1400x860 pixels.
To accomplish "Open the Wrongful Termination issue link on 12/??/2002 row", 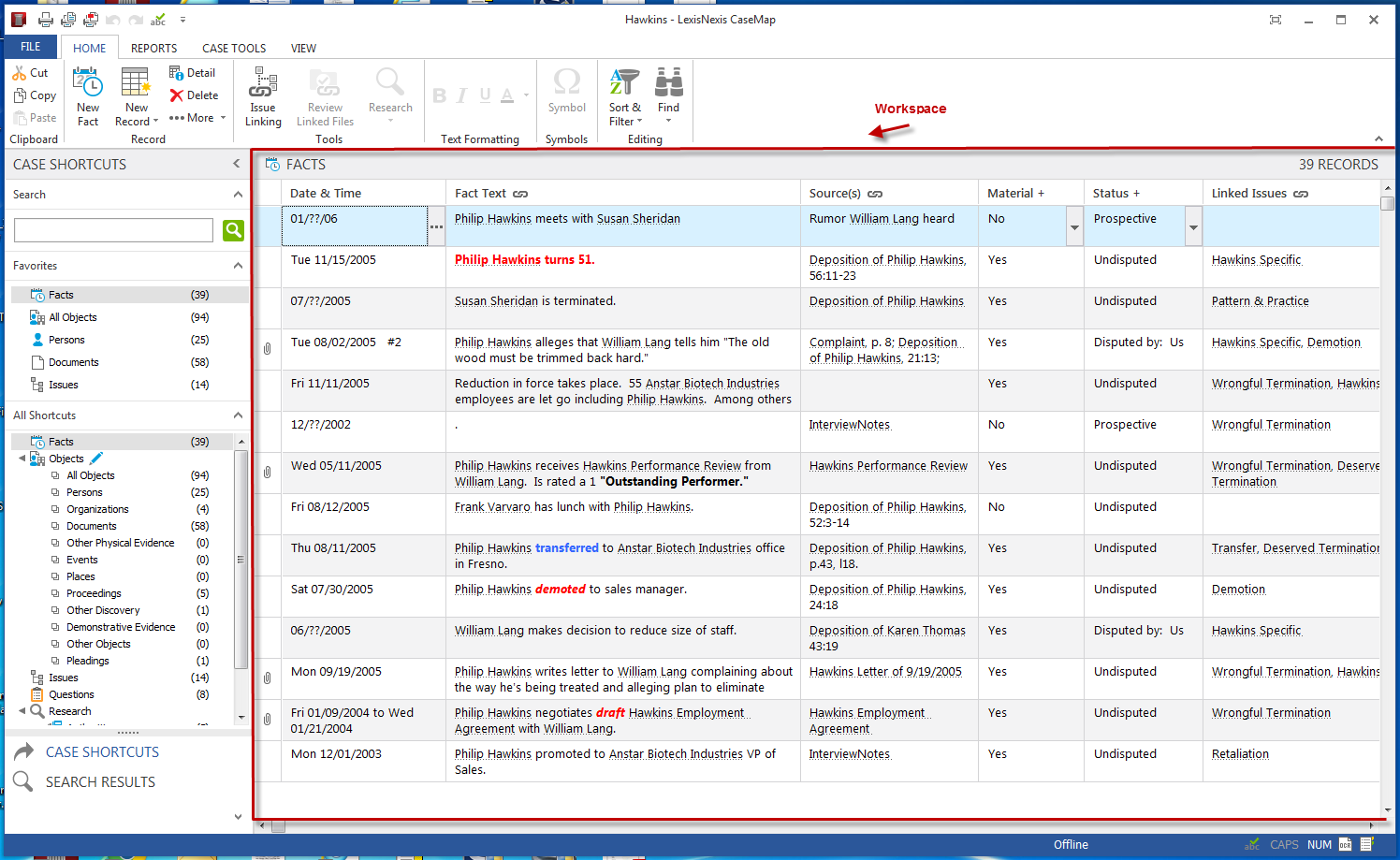I will (x=1271, y=425).
